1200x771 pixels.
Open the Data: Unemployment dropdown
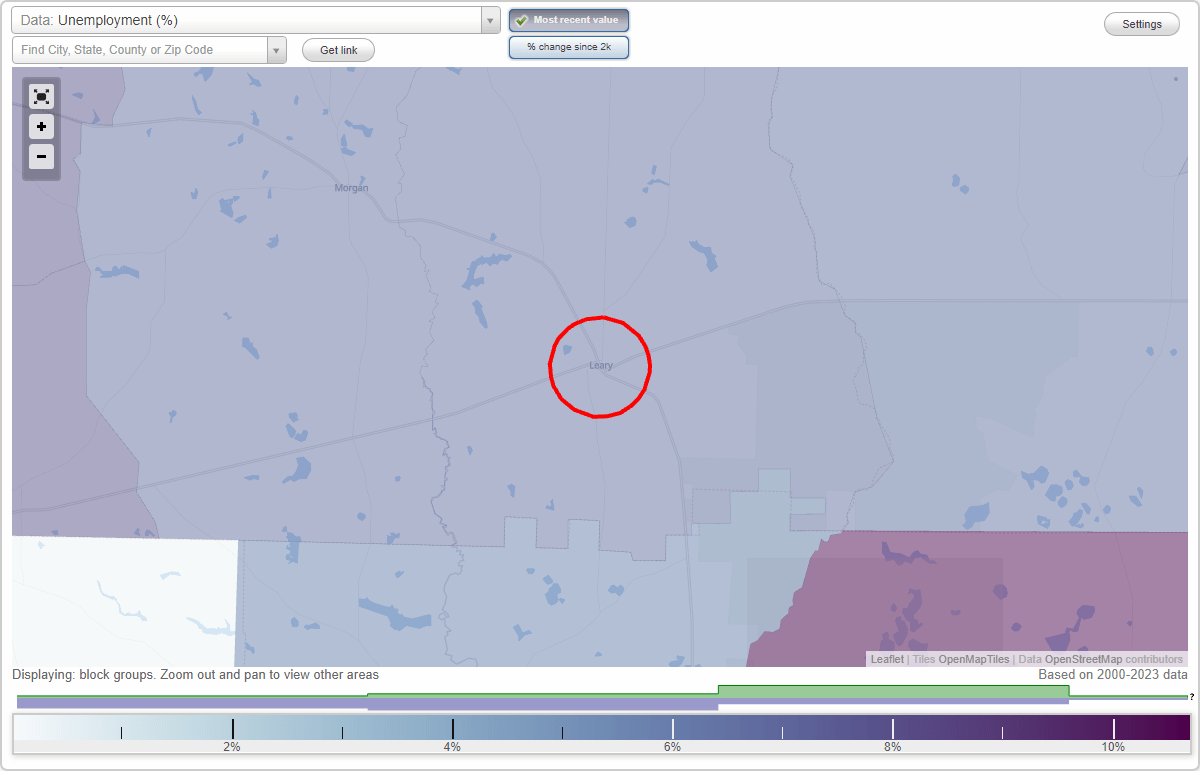[x=489, y=19]
